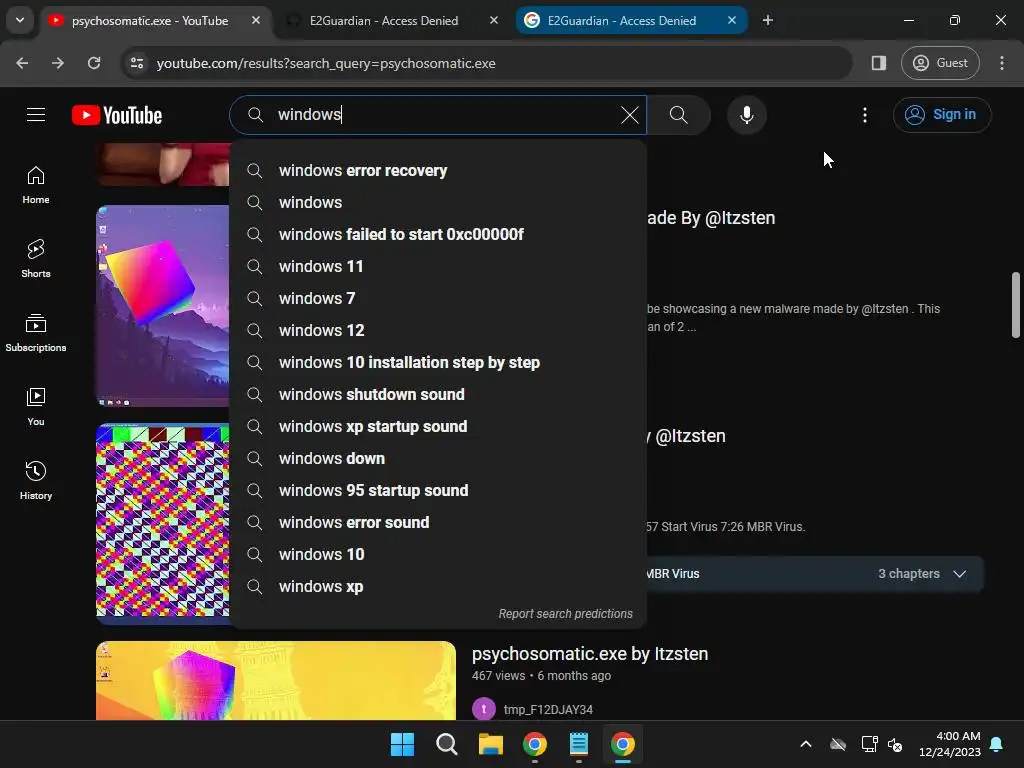Click Report search predictions link
This screenshot has width=1024, height=768.
(566, 614)
